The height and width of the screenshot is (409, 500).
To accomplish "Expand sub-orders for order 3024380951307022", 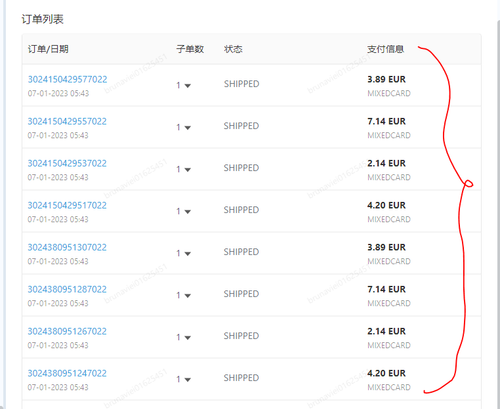I will click(188, 254).
